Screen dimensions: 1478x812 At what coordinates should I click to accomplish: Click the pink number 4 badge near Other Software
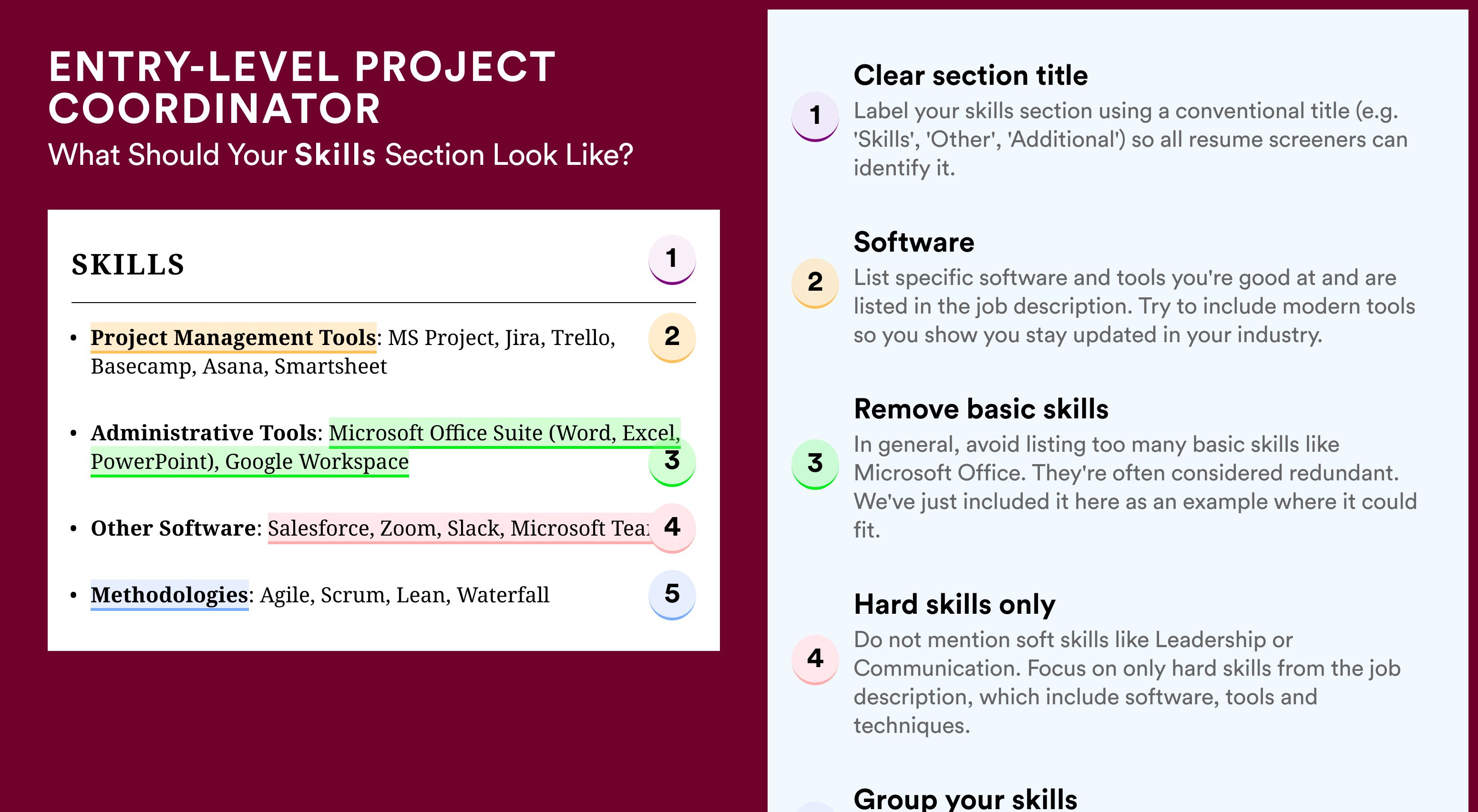672,527
